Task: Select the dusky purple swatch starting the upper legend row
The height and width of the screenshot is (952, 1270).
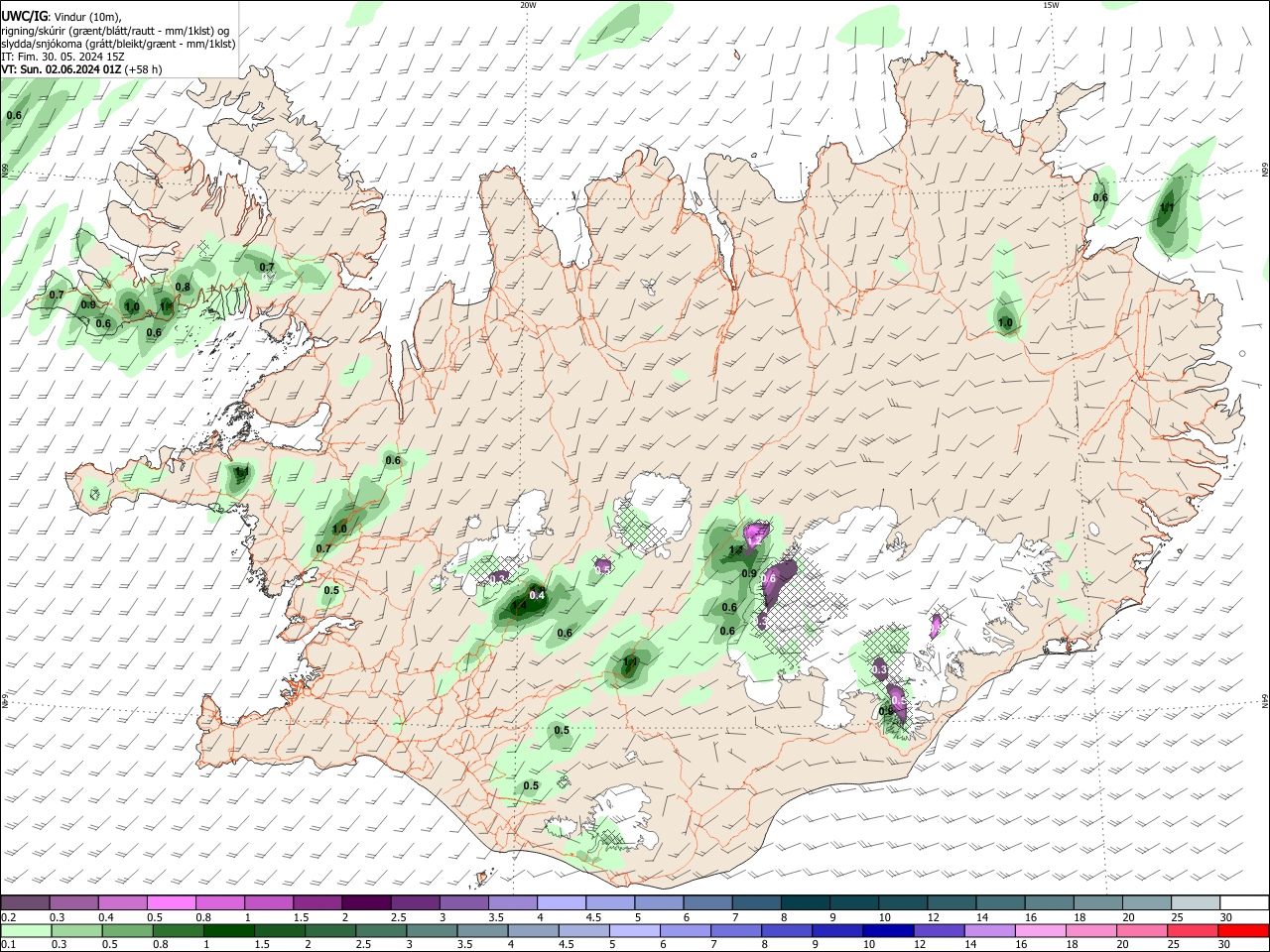Action: pos(25,903)
